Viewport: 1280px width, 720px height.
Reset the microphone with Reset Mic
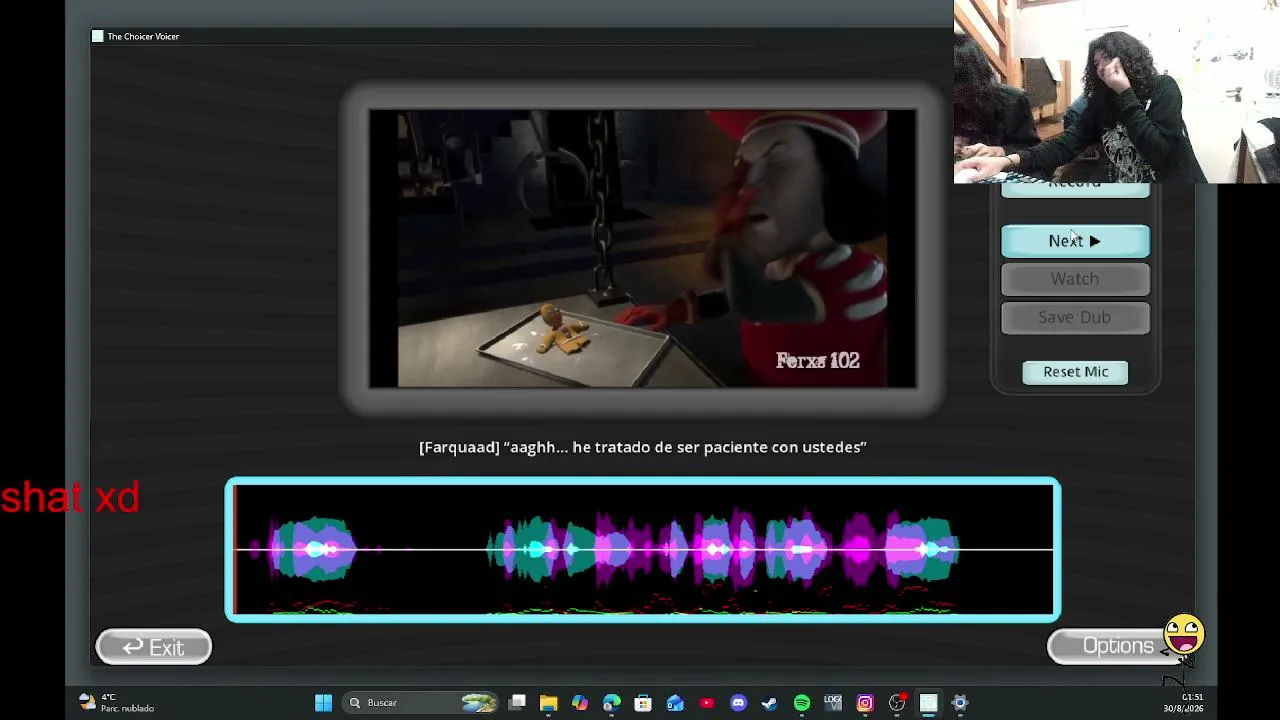click(1075, 372)
